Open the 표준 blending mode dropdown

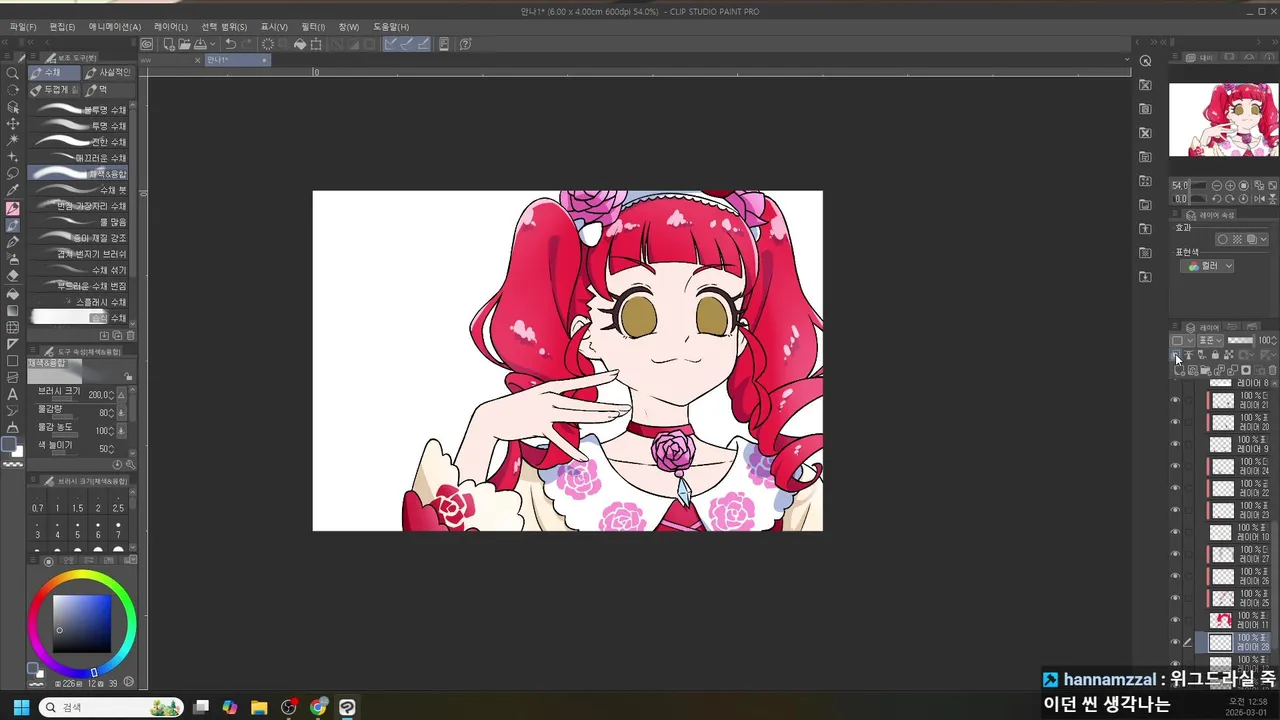pyautogui.click(x=1212, y=340)
